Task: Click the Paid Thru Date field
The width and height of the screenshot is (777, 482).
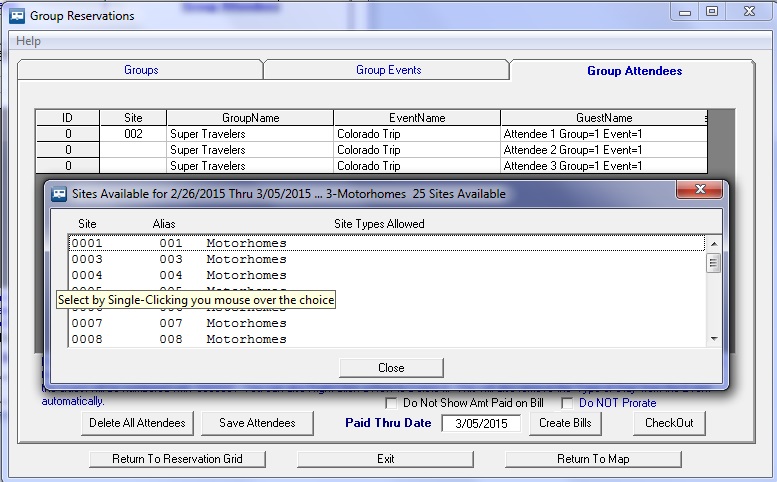Action: tap(481, 424)
